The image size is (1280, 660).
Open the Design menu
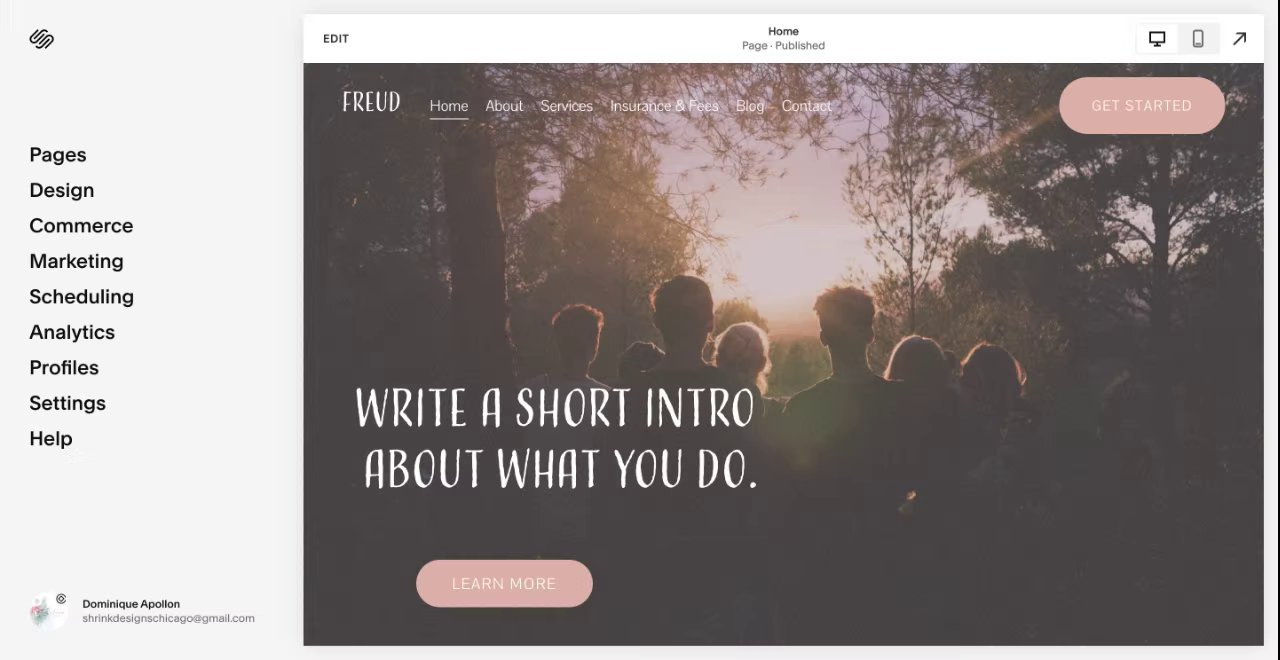(x=62, y=190)
